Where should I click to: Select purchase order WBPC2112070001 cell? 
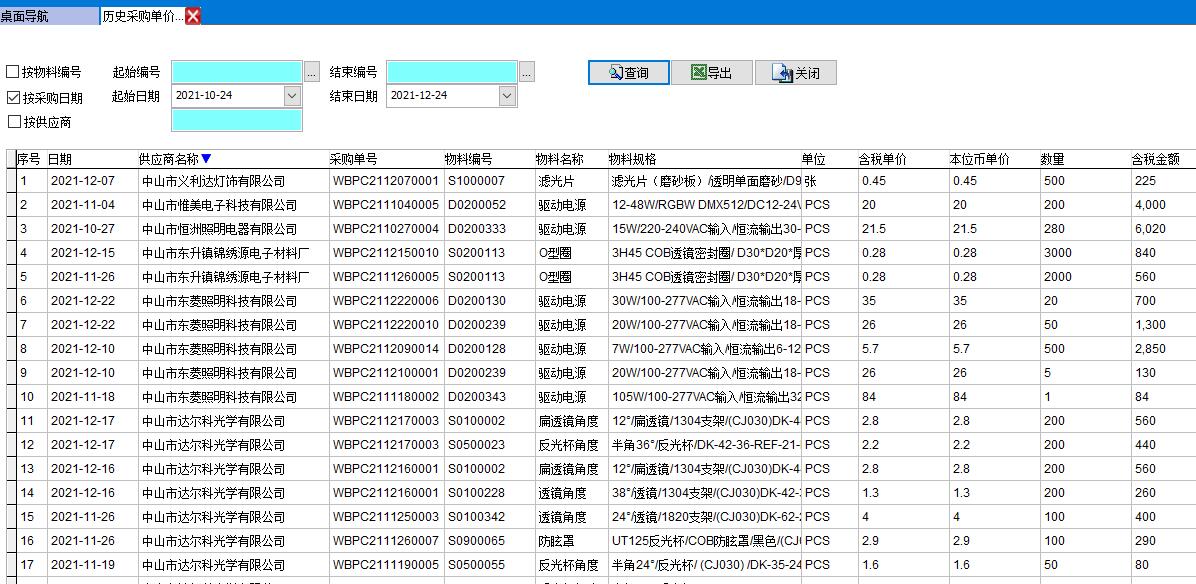[385, 181]
